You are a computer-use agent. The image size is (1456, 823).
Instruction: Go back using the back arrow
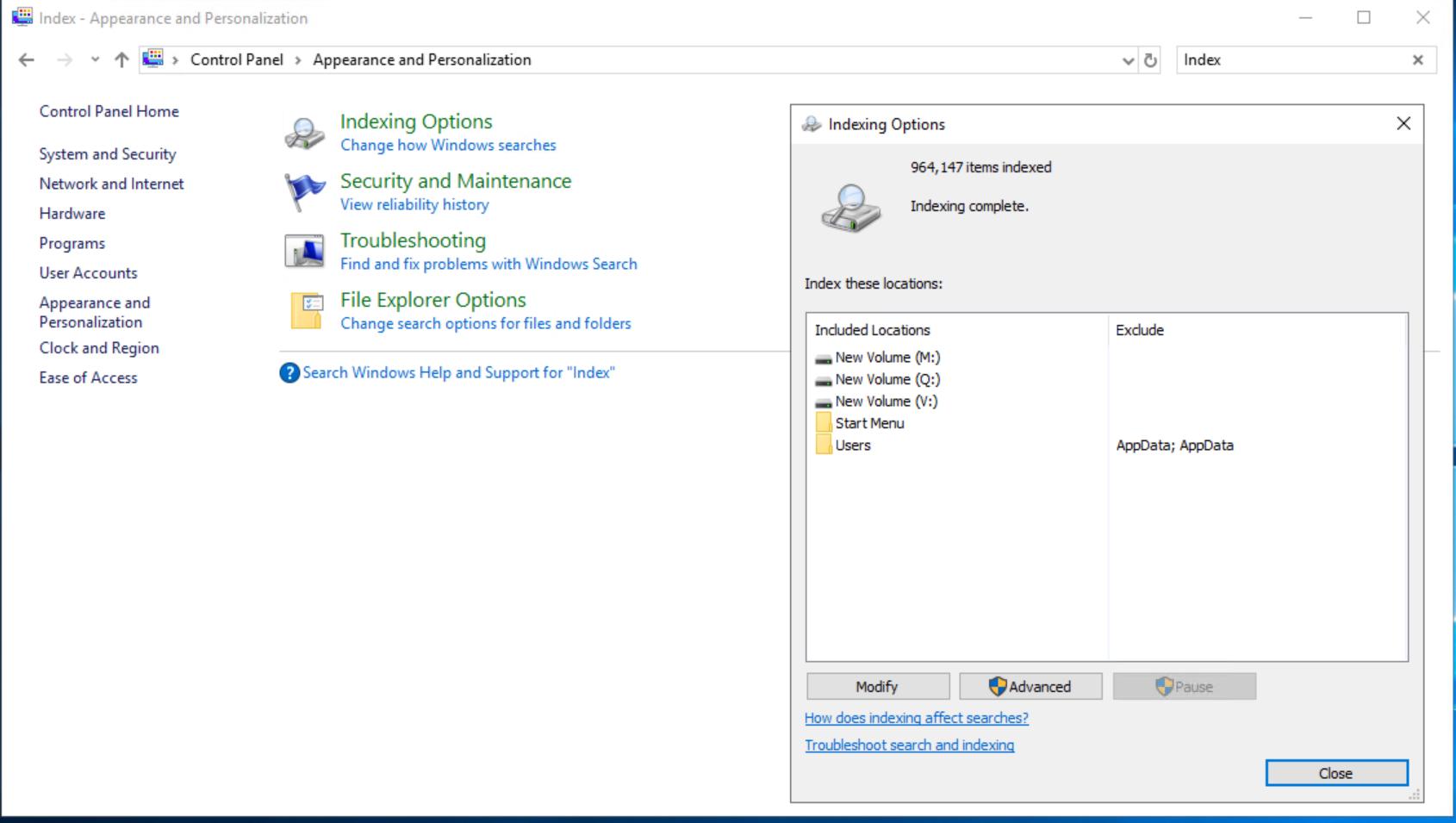tap(27, 59)
